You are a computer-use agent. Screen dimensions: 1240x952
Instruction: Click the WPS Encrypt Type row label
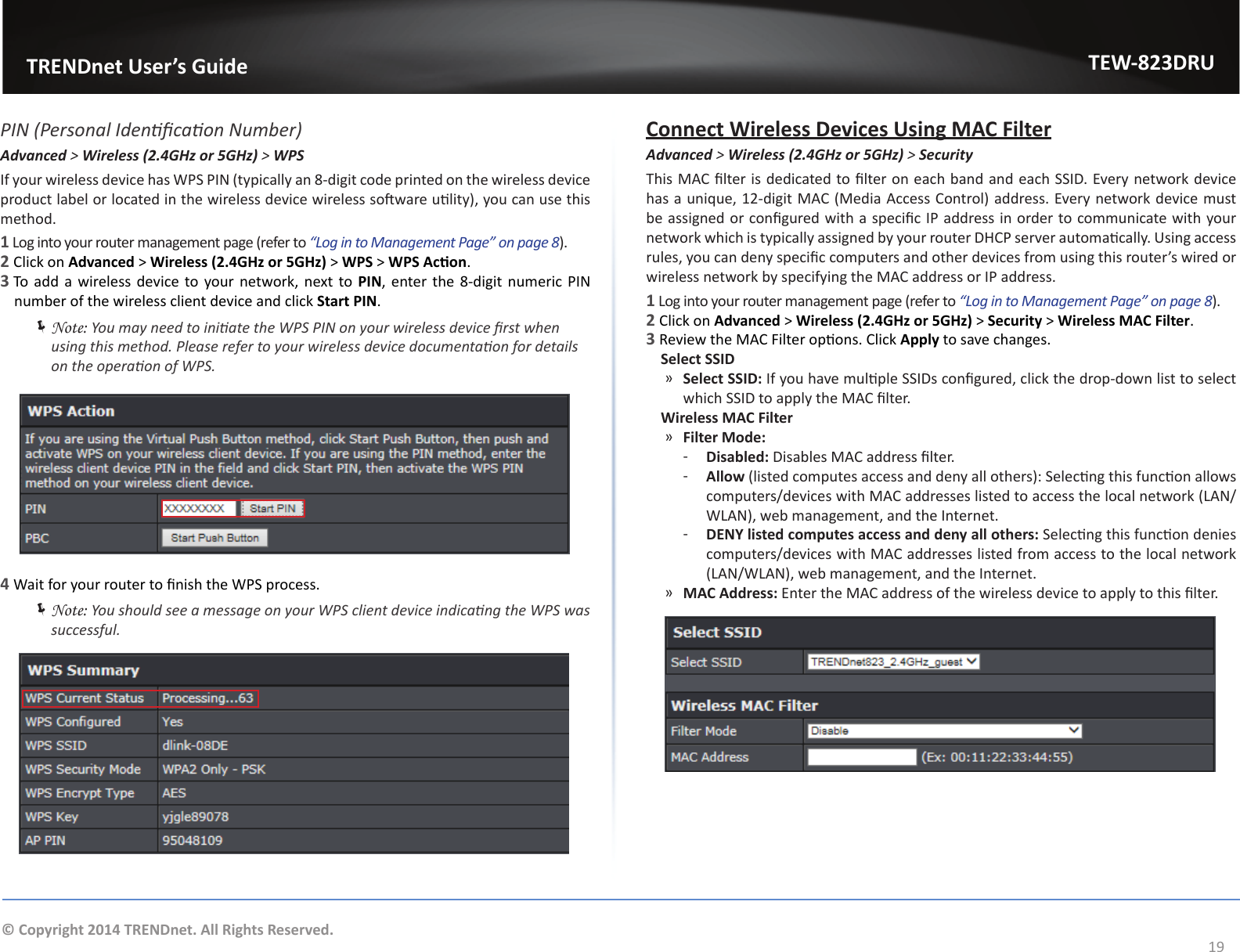pos(80,793)
